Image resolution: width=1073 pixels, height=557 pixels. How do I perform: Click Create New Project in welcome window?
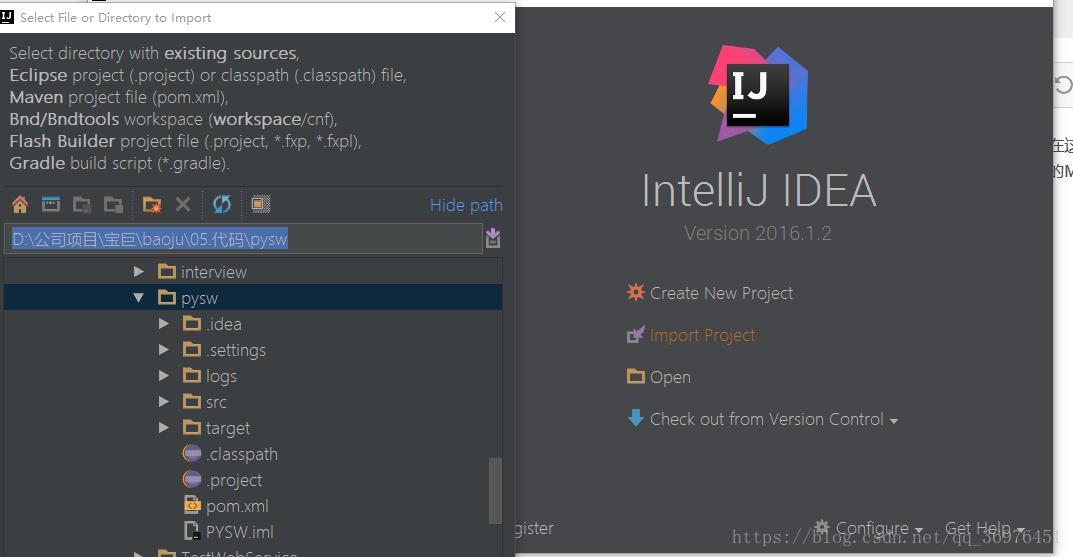pyautogui.click(x=721, y=293)
